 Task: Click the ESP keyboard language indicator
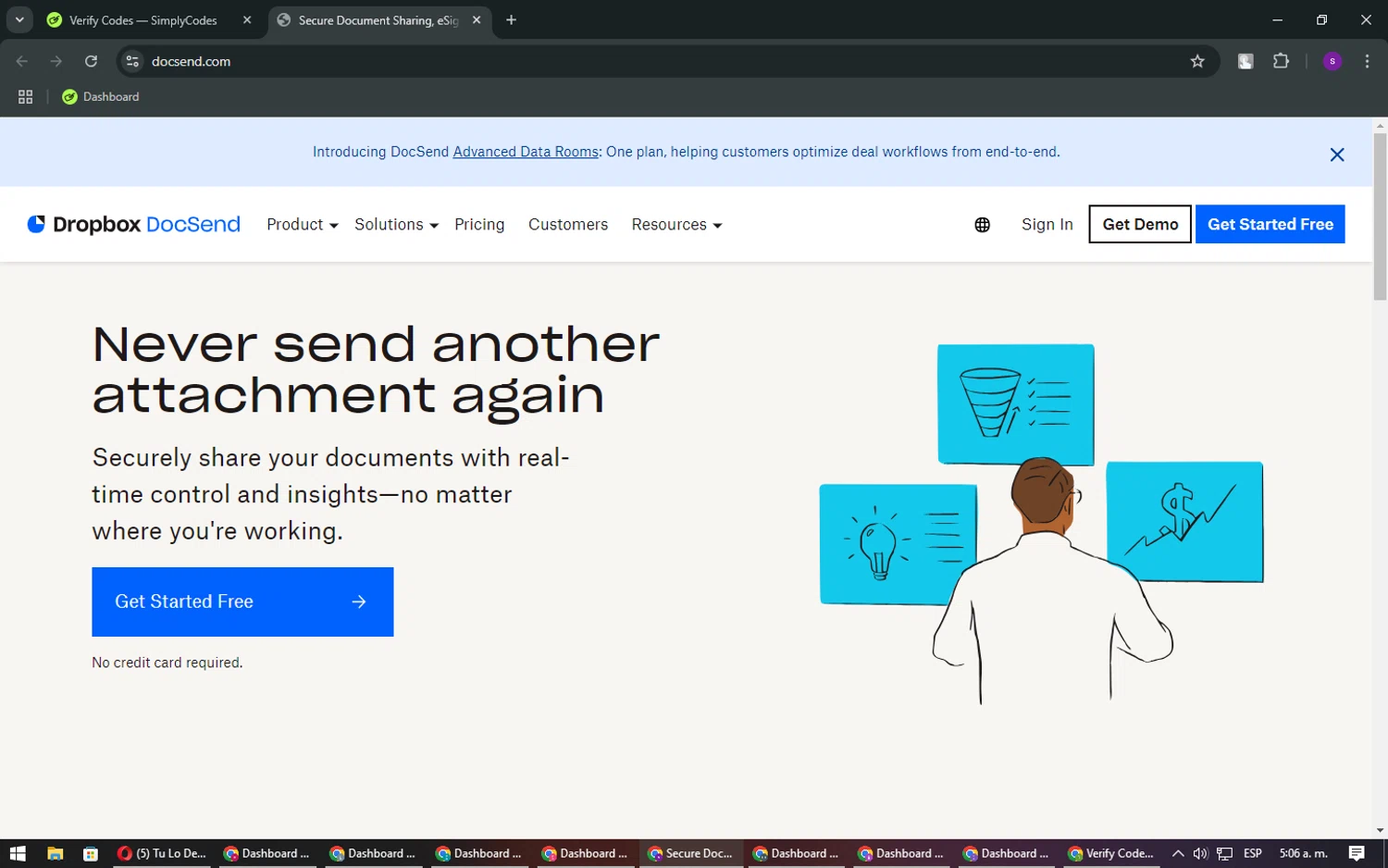[x=1252, y=853]
